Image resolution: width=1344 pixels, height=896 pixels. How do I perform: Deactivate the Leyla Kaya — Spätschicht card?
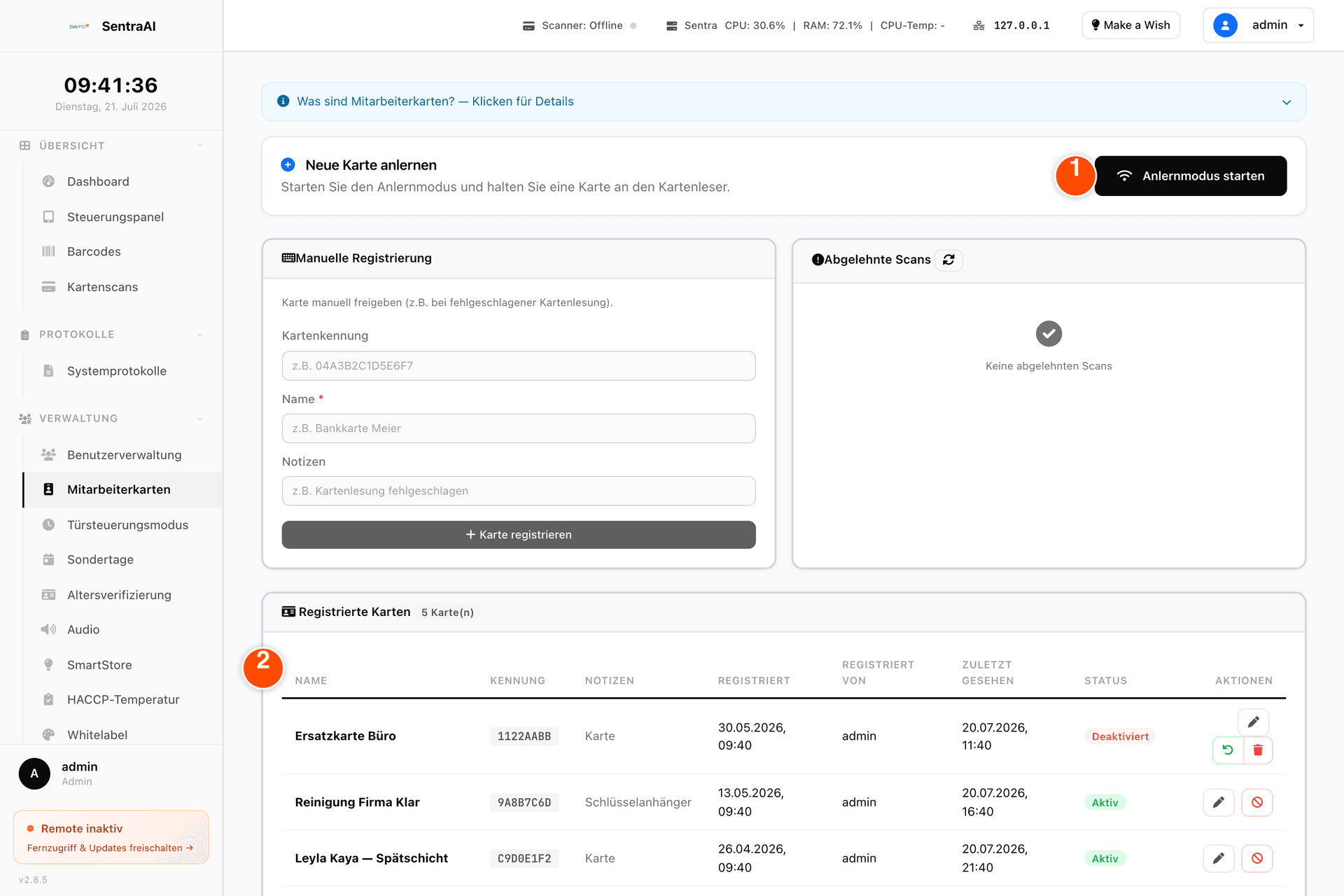click(x=1257, y=858)
